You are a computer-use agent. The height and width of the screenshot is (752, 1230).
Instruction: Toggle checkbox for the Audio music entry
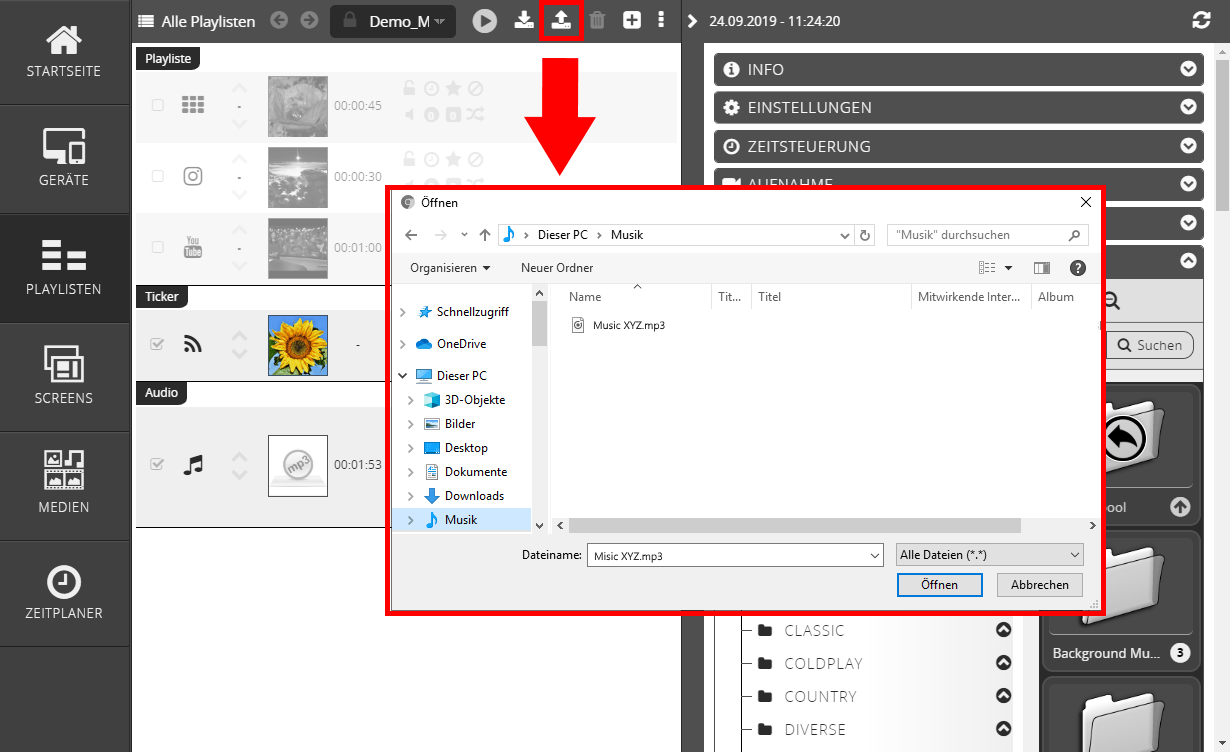(157, 464)
